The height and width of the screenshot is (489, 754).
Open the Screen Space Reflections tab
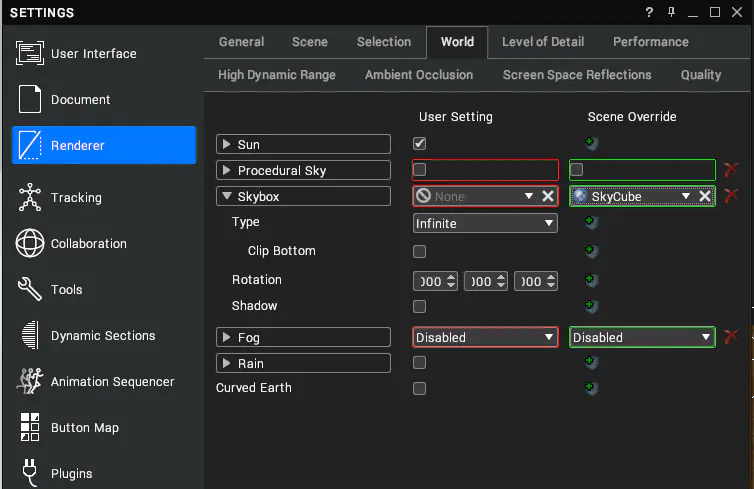(x=577, y=75)
